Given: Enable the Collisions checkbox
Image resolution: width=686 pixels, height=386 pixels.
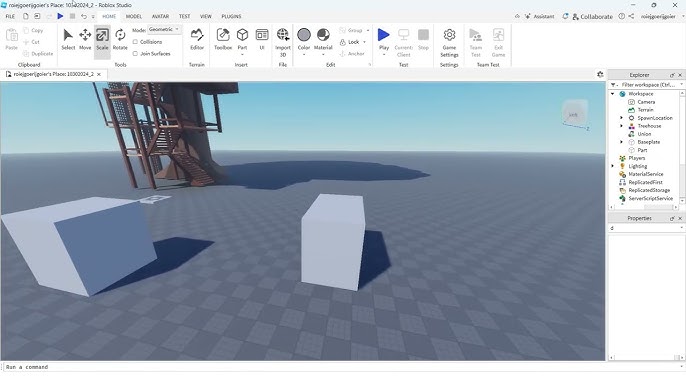Looking at the screenshot, I should pos(135,42).
